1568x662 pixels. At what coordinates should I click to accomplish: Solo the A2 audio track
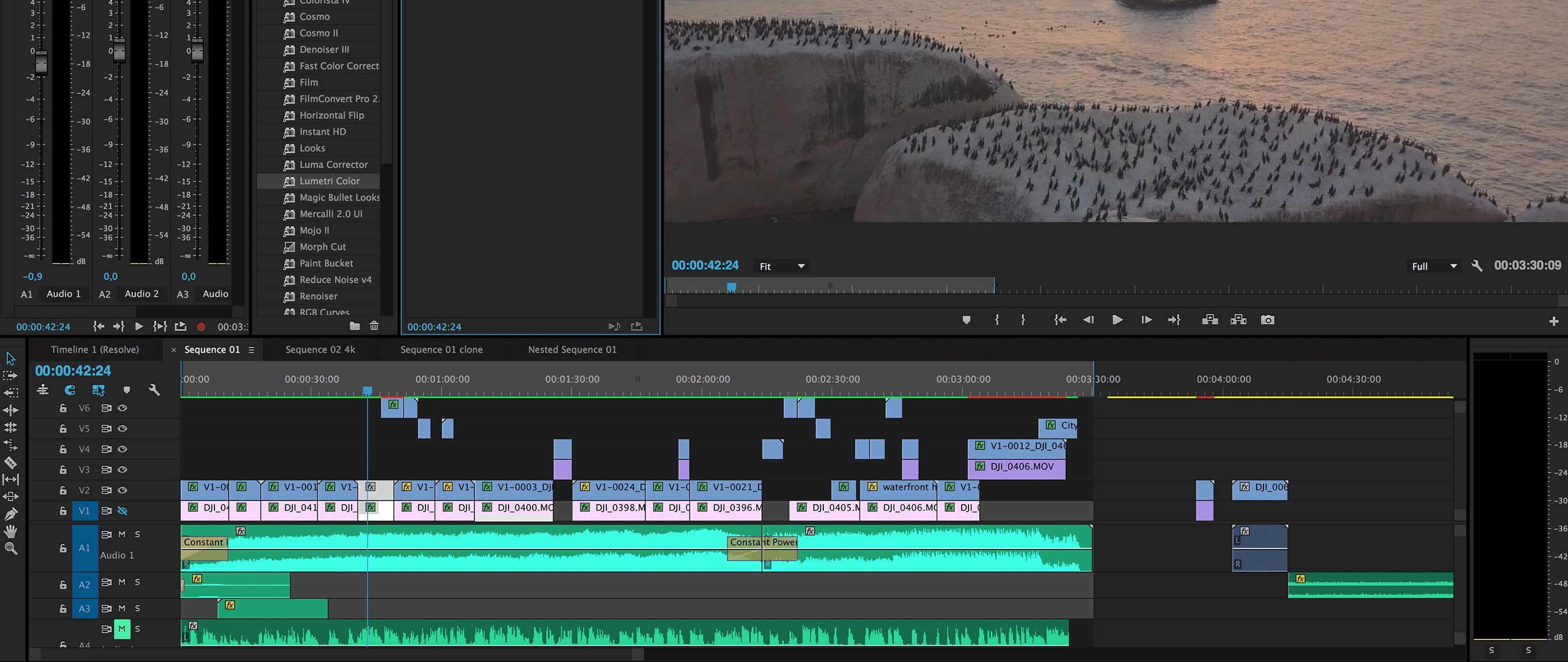point(138,582)
